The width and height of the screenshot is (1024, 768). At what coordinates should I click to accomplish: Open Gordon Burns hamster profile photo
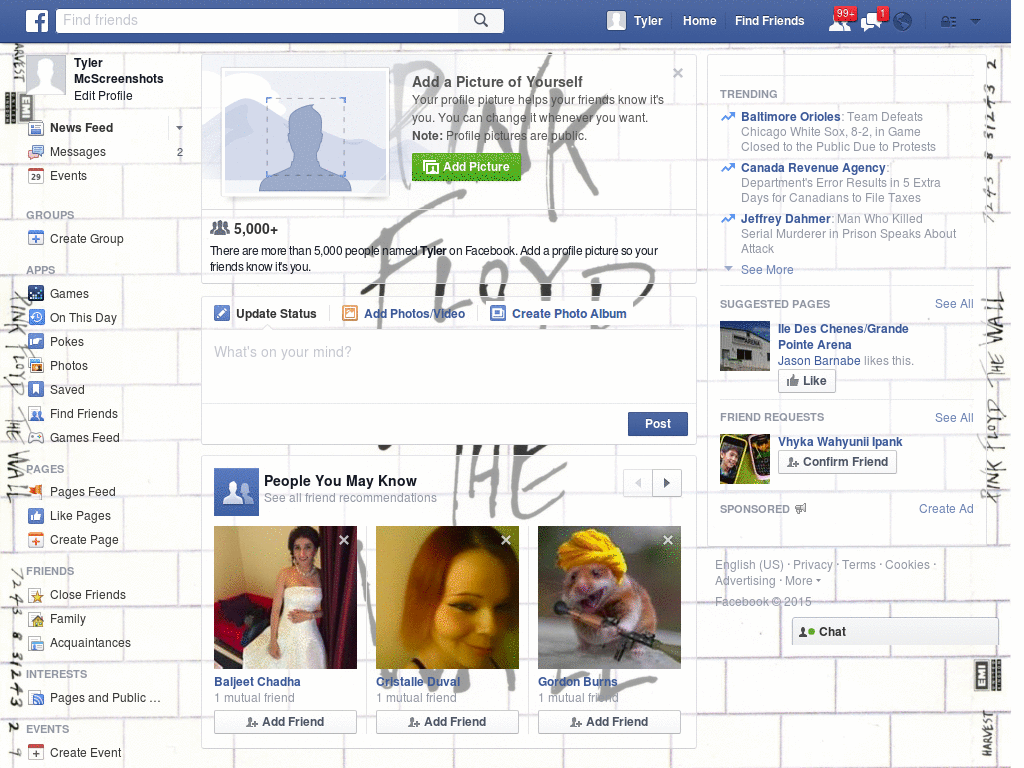pos(609,598)
